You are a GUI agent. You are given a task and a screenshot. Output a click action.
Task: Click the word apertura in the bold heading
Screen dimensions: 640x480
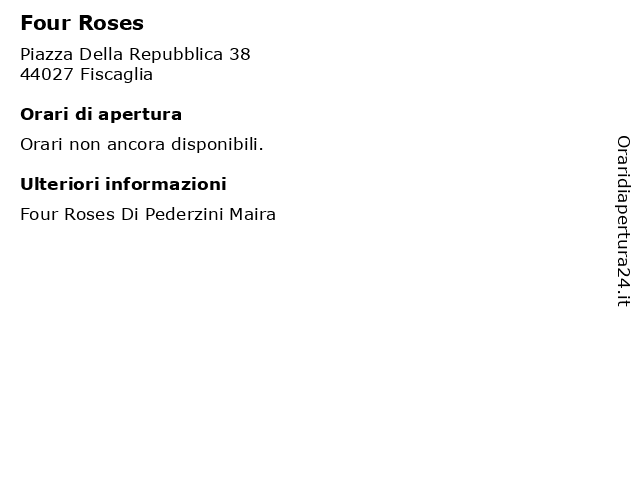140,115
